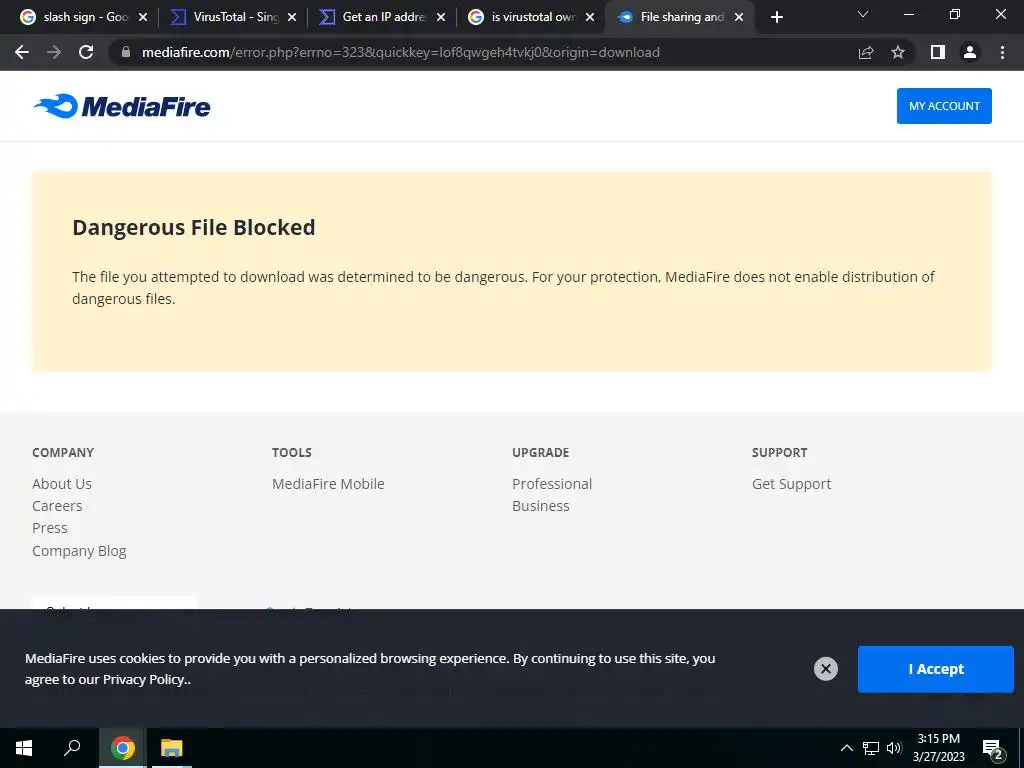Open the Company Blog link
The image size is (1024, 768).
[x=79, y=551]
